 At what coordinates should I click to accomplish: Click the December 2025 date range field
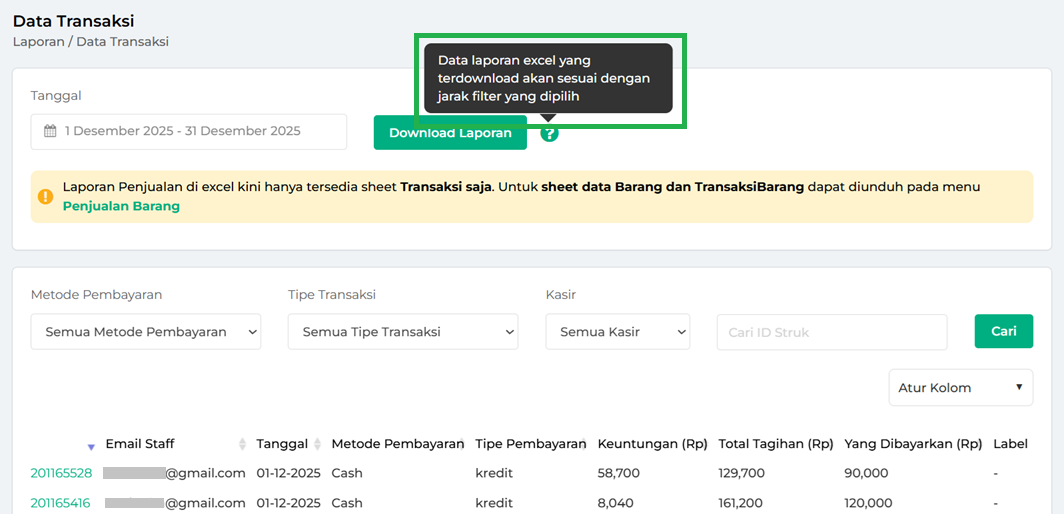coord(188,131)
